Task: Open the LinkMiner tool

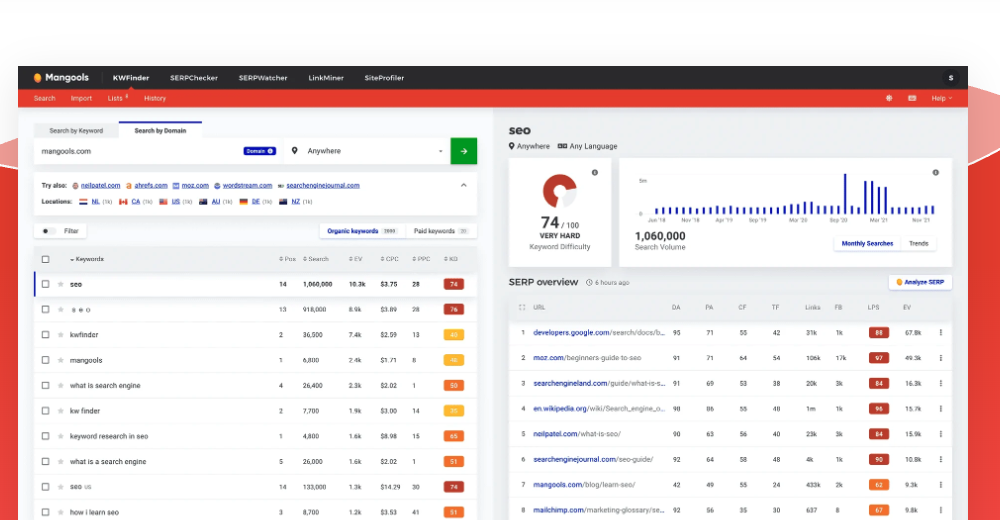Action: (x=326, y=78)
